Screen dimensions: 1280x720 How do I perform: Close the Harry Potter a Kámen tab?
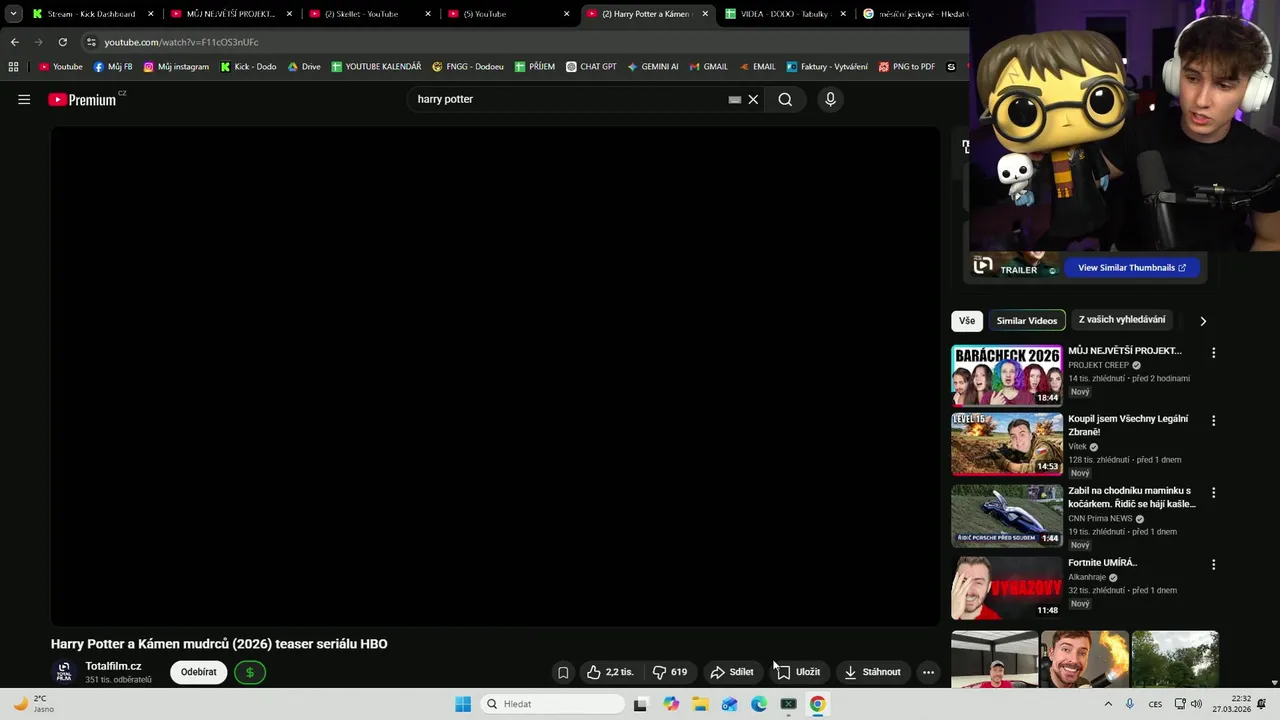705,14
